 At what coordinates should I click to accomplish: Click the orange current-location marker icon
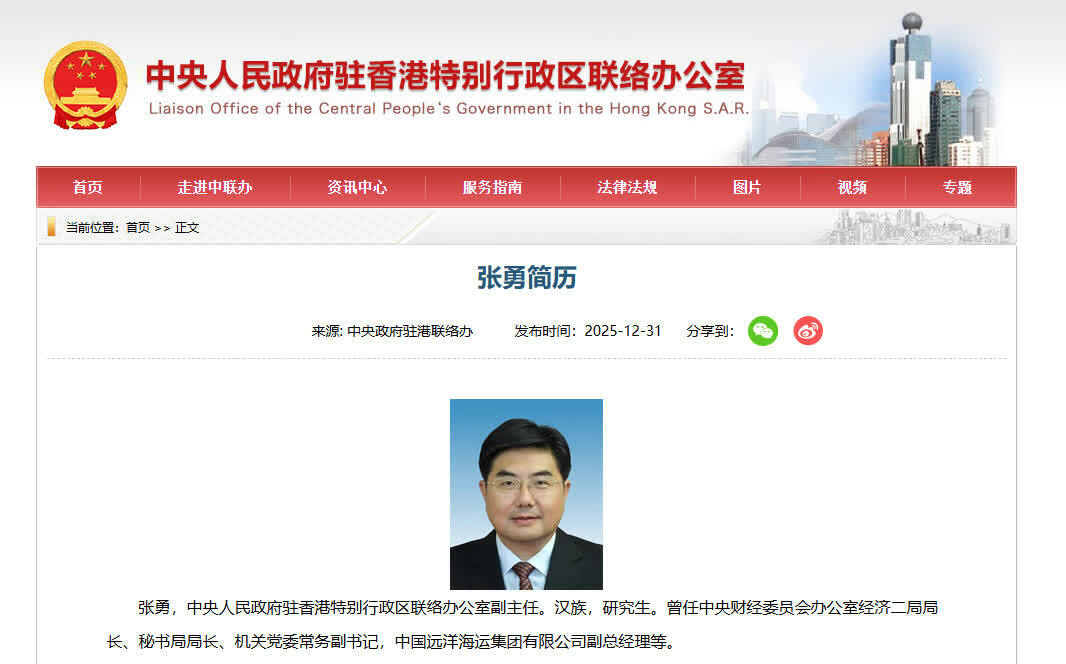coord(52,227)
